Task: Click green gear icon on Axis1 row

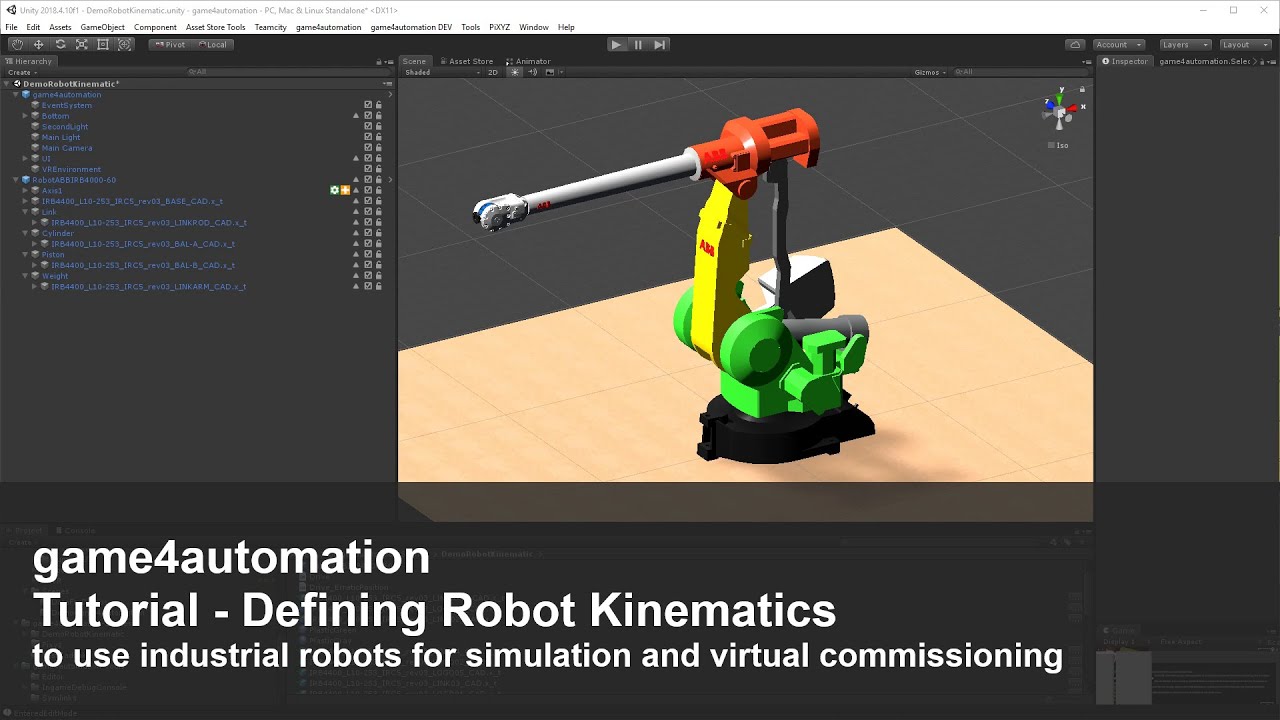Action: [x=335, y=190]
